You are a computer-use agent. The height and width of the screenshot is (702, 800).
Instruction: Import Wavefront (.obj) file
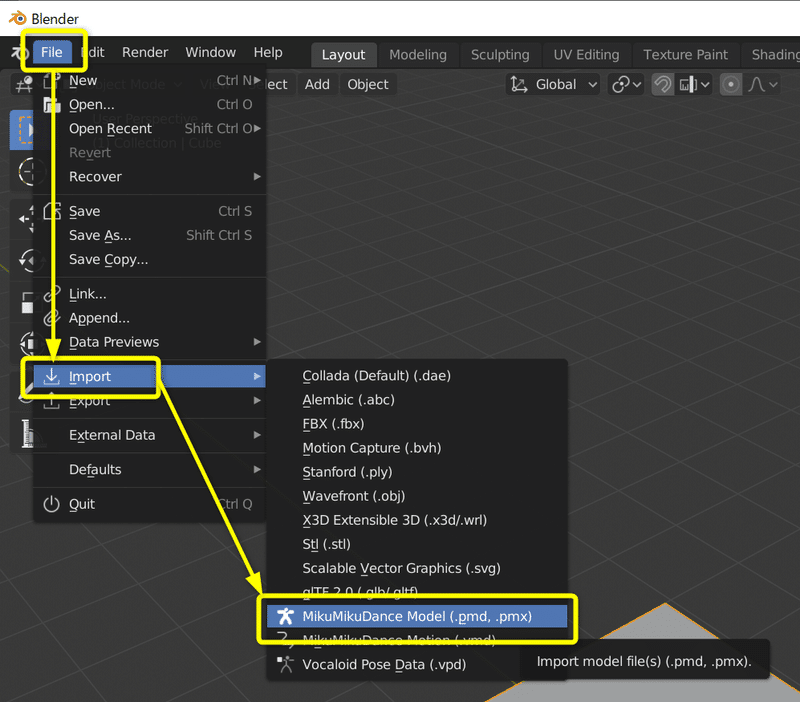[x=417, y=496]
